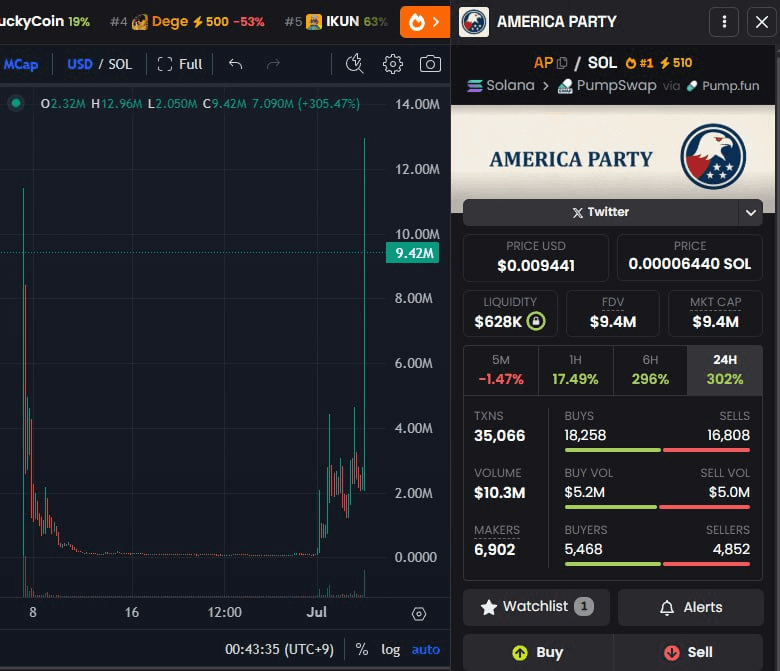This screenshot has width=780, height=671.
Task: Click the chart redo arrow
Action: (273, 64)
